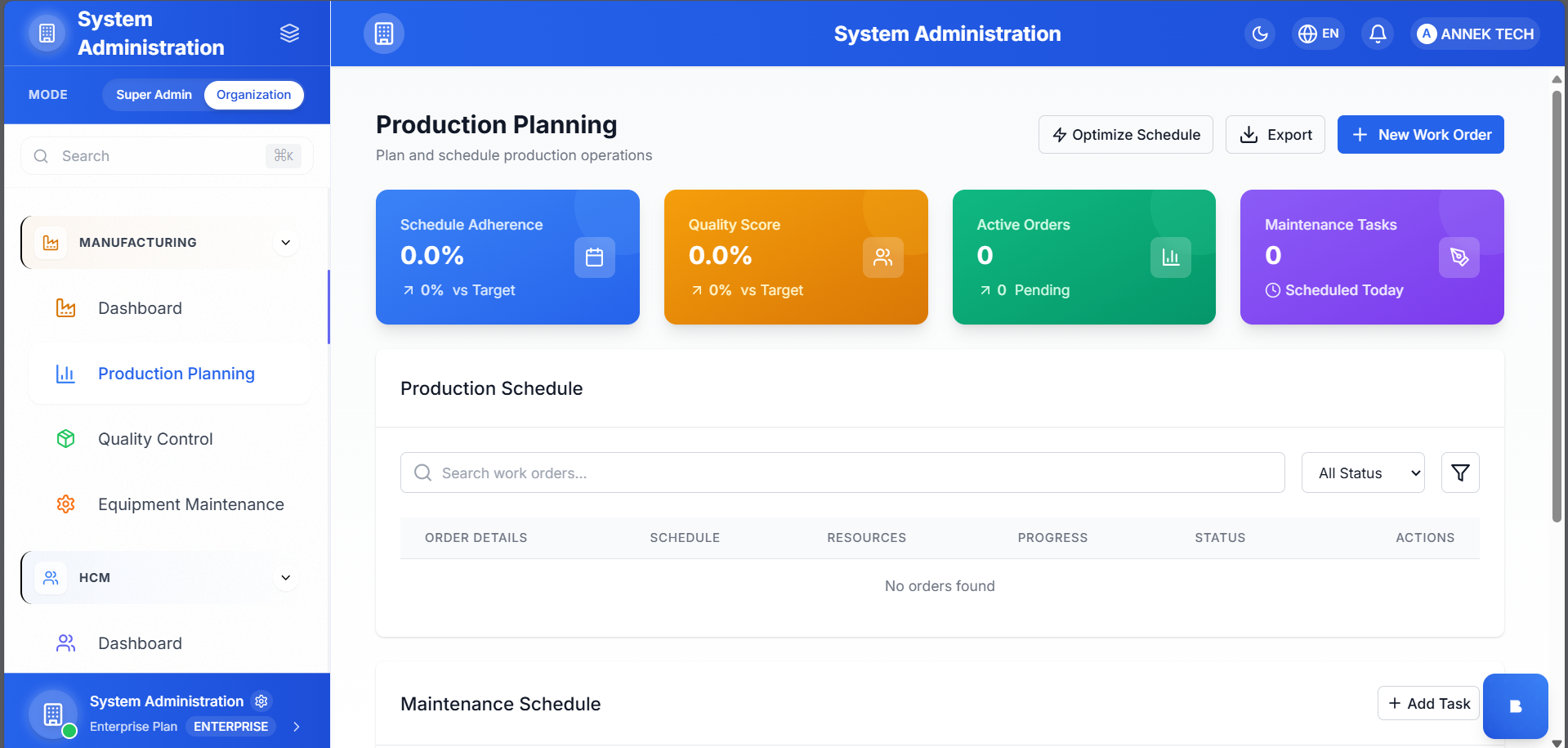
Task: Collapse the HCM section chevron
Action: coord(286,578)
